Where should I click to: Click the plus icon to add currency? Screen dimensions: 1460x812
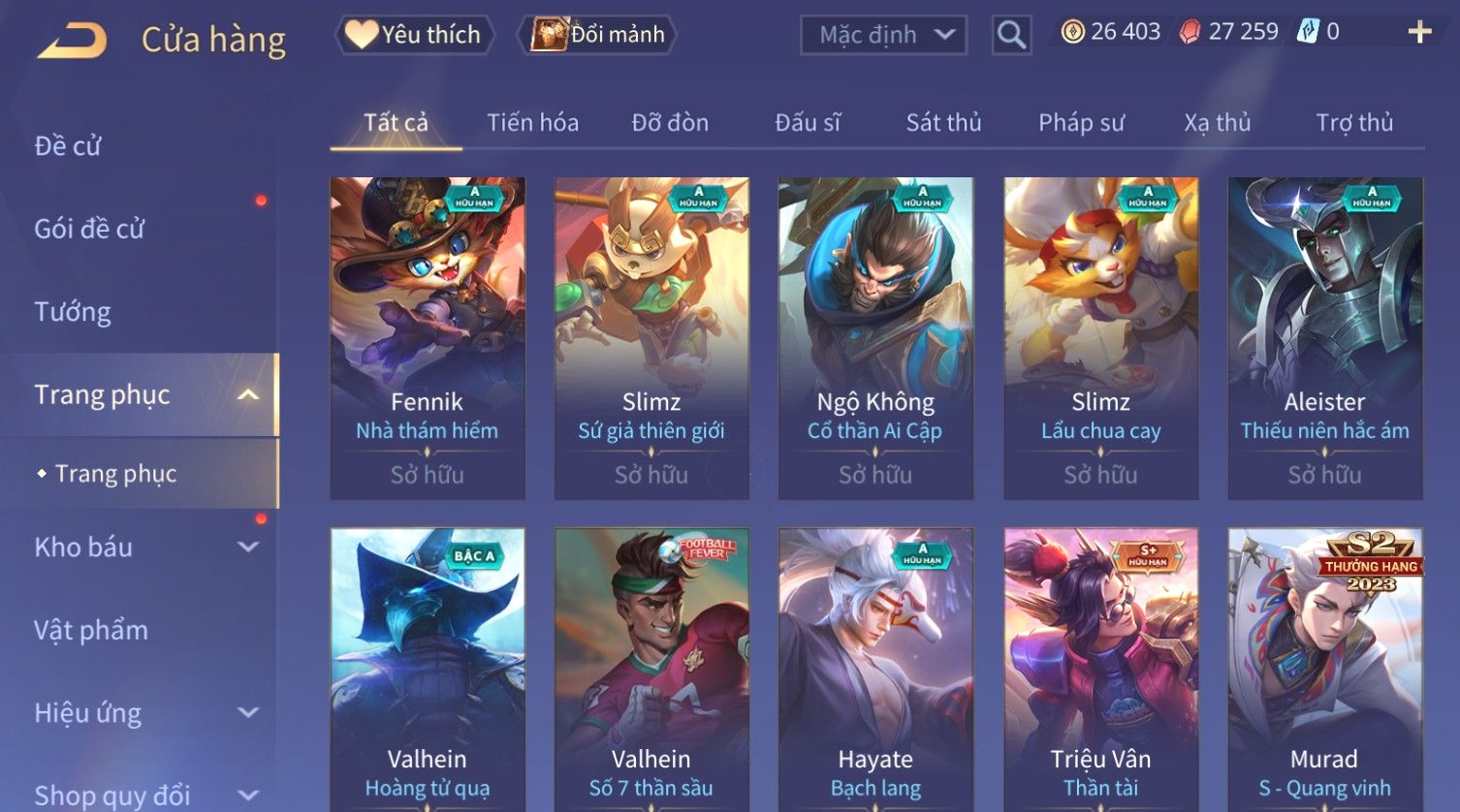tap(1419, 32)
